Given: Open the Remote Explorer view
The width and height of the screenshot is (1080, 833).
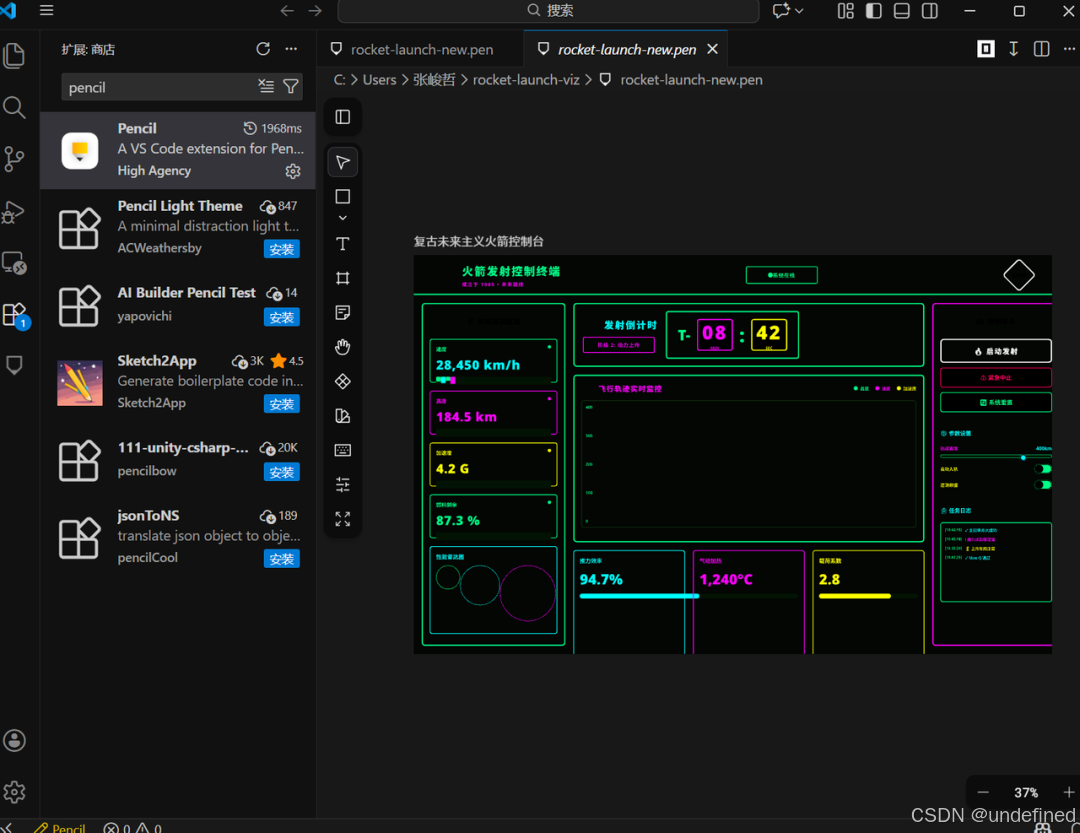Looking at the screenshot, I should click(x=14, y=263).
